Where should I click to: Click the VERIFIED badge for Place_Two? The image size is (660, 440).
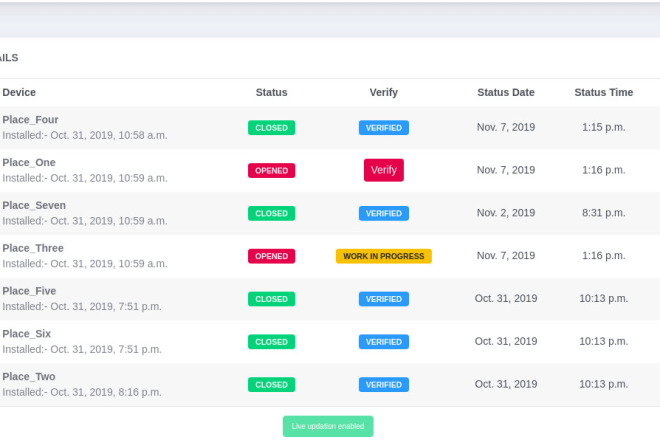[x=383, y=384]
